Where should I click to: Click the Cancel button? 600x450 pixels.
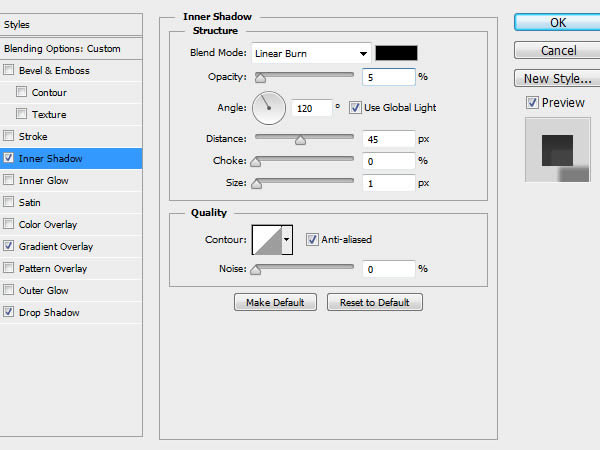point(558,51)
